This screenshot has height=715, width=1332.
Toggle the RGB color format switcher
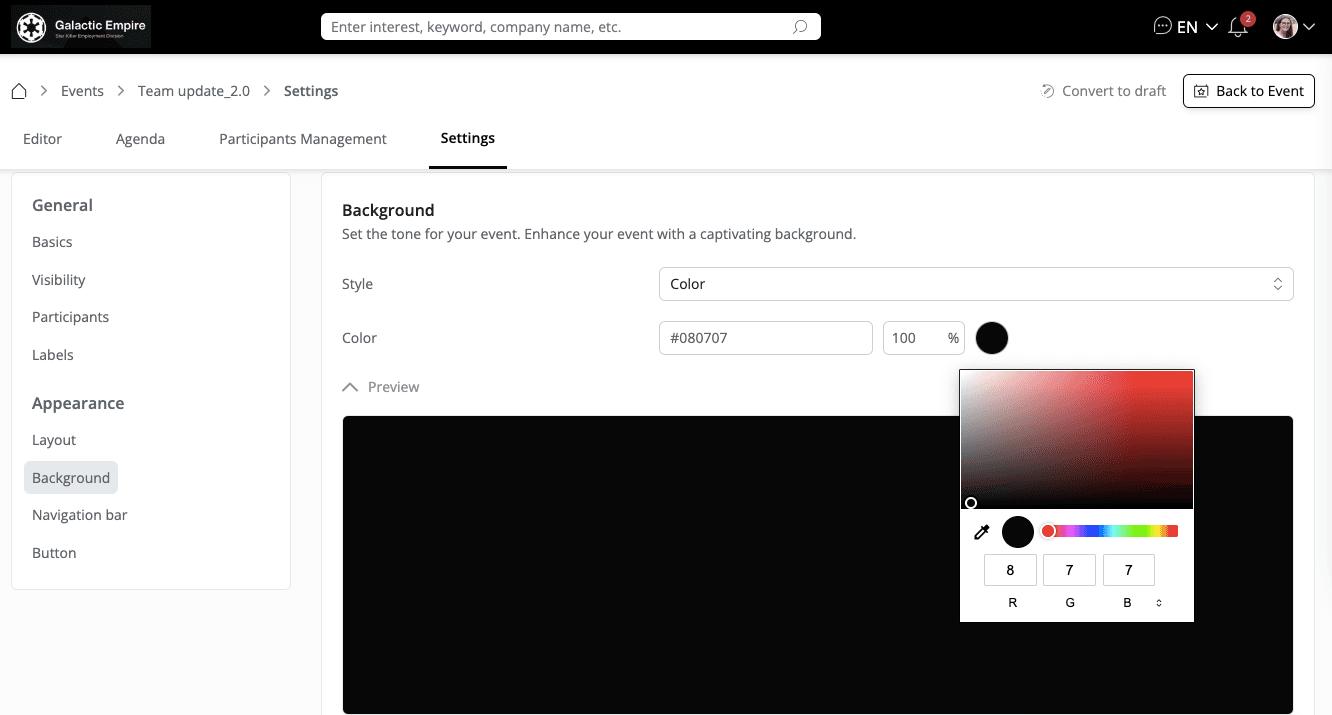1159,603
